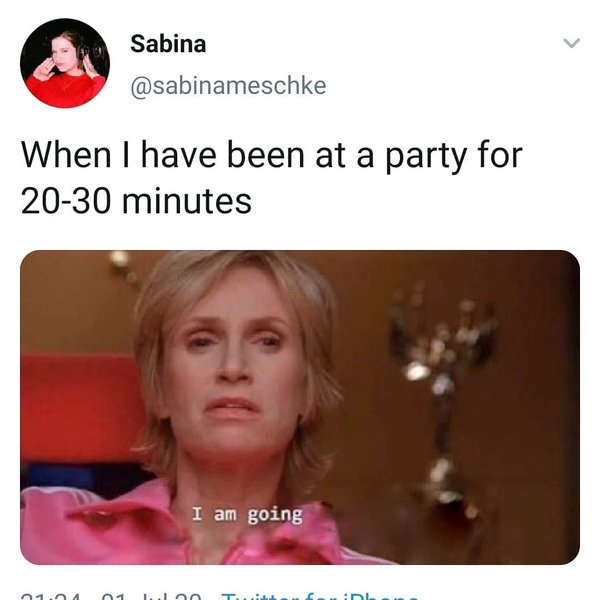Open the display name Sabina
This screenshot has width=600, height=600.
168,44
